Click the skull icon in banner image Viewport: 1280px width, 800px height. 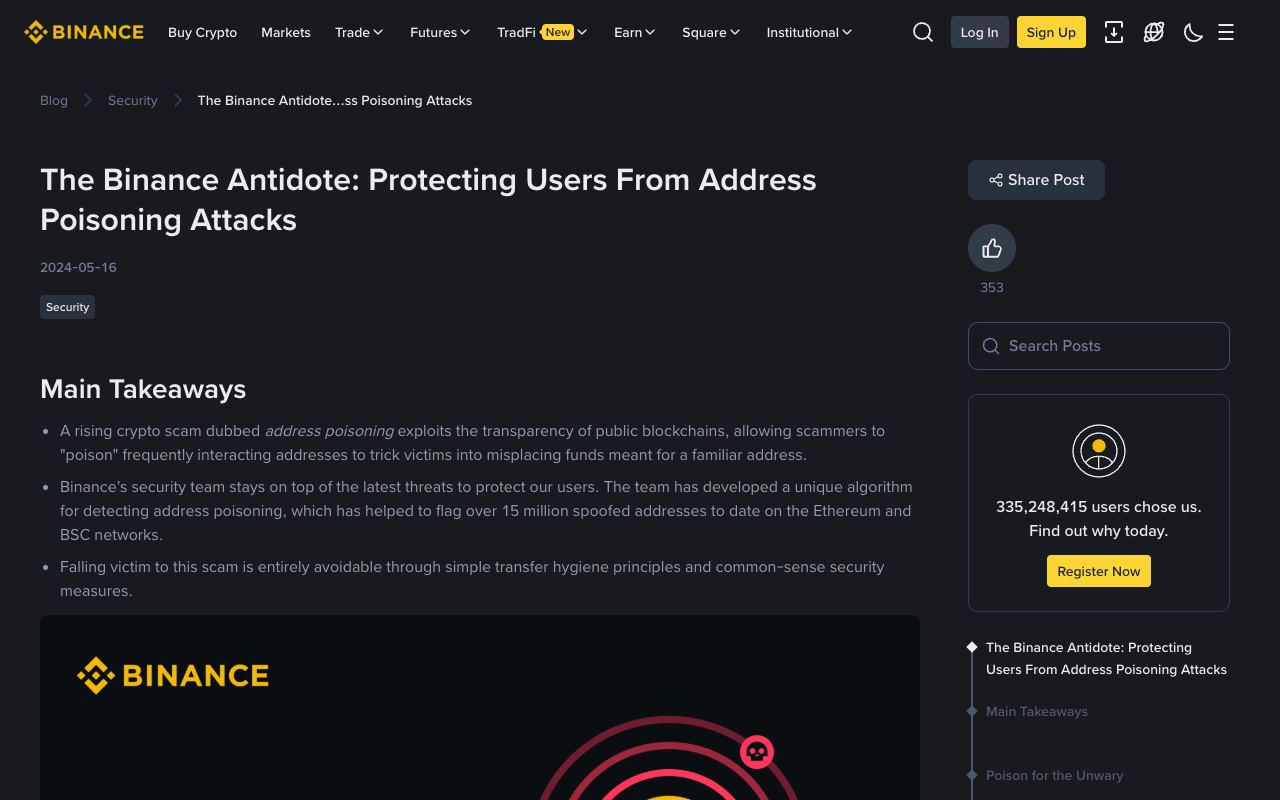click(757, 752)
